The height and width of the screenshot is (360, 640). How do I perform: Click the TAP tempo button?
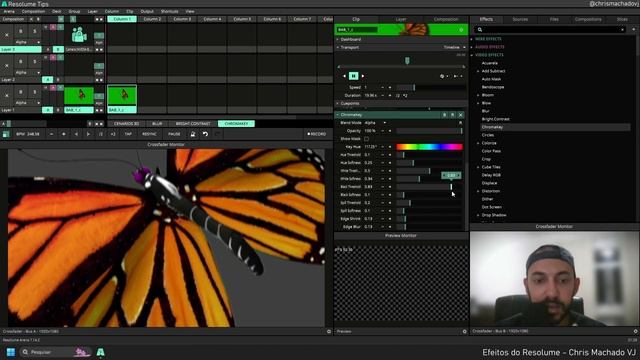coord(128,134)
